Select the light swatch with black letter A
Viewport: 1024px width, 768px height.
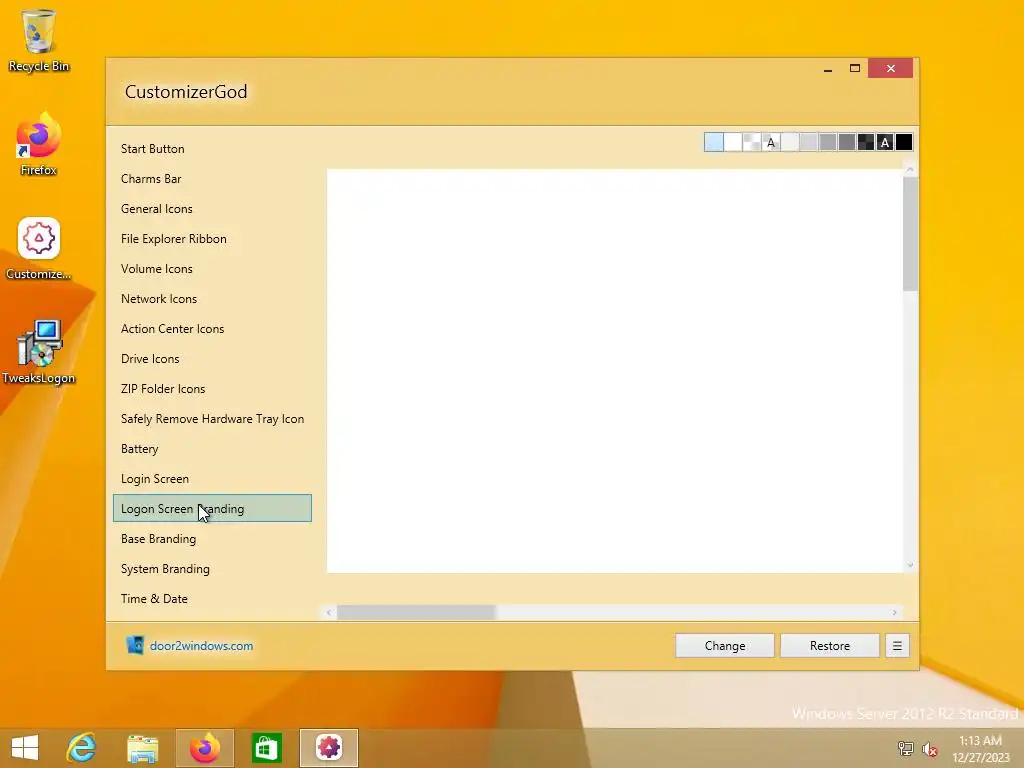coord(771,142)
